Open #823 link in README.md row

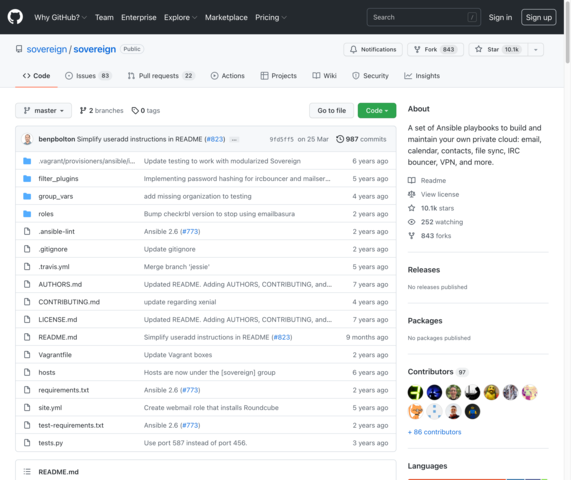click(282, 337)
